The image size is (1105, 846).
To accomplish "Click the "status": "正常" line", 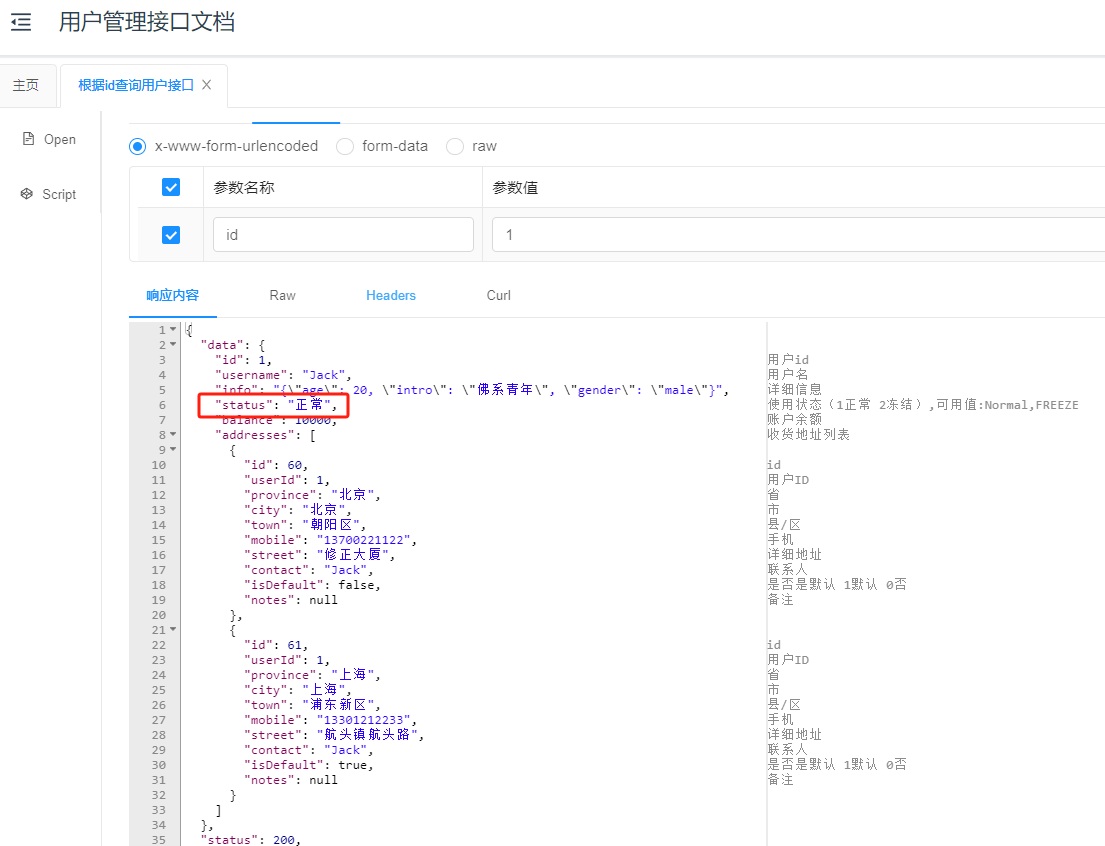I will [x=276, y=405].
